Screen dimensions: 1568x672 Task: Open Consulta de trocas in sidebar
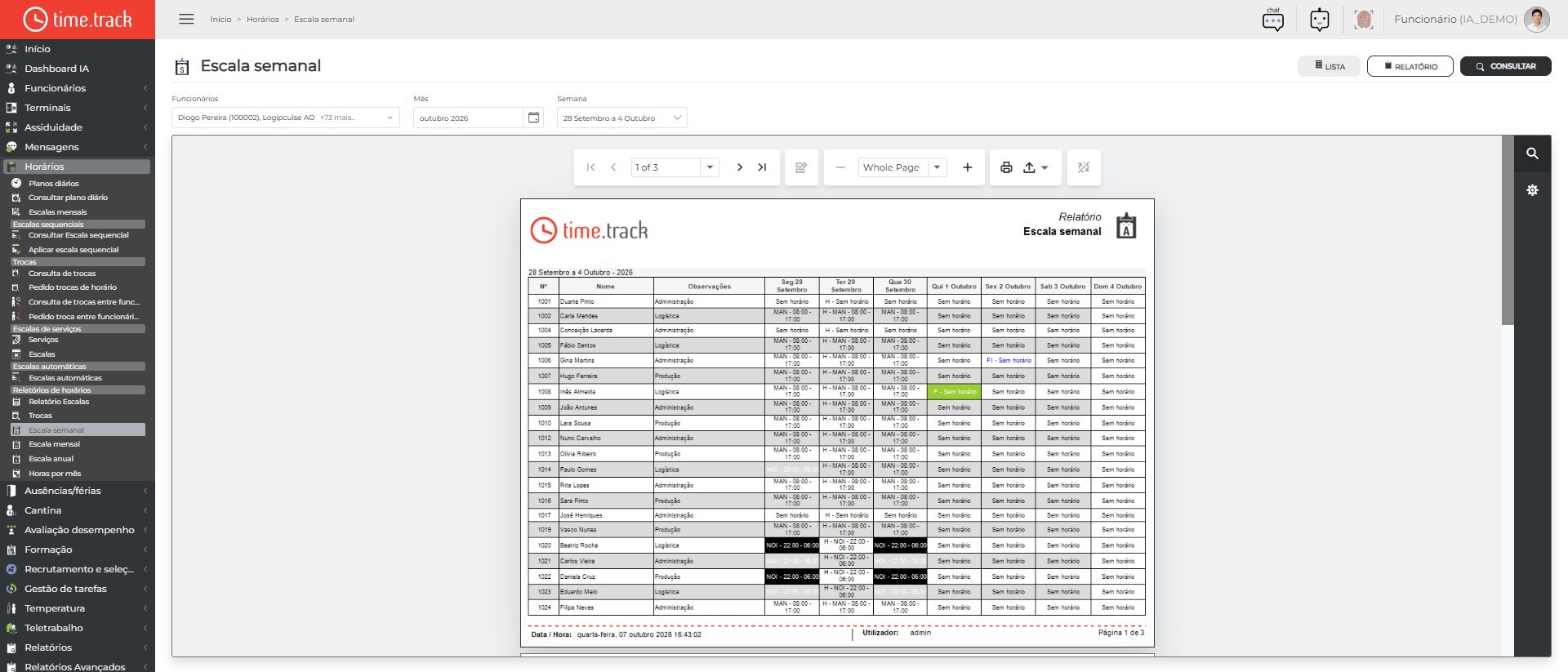click(62, 274)
